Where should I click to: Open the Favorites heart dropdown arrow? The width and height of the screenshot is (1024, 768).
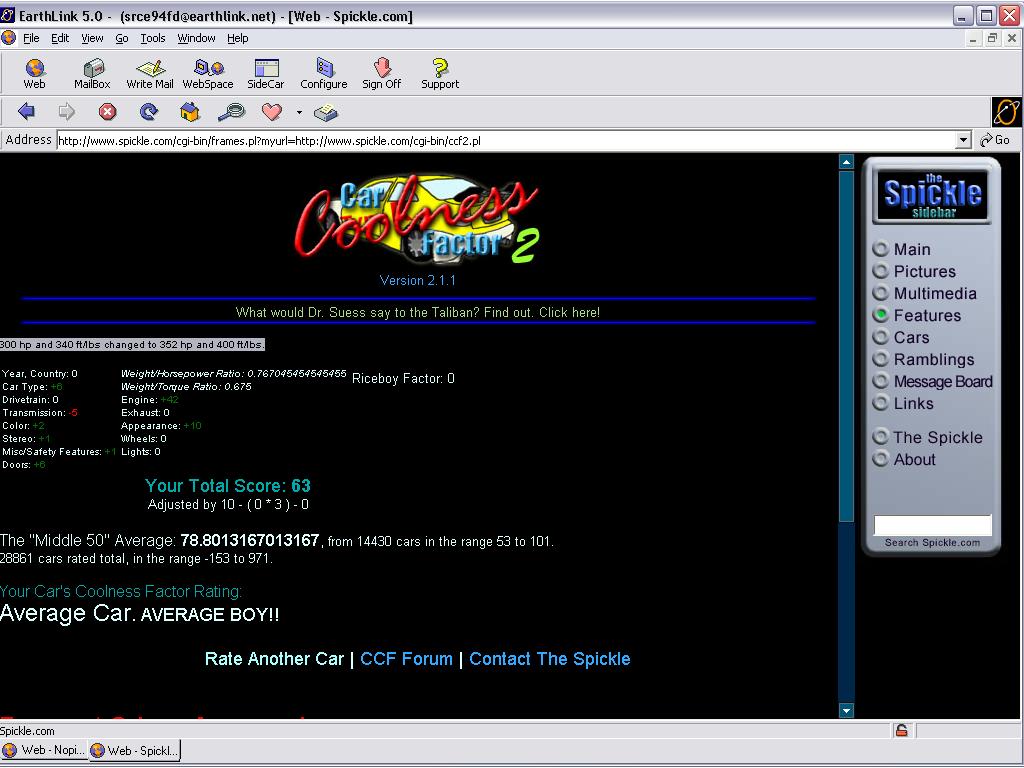[298, 113]
